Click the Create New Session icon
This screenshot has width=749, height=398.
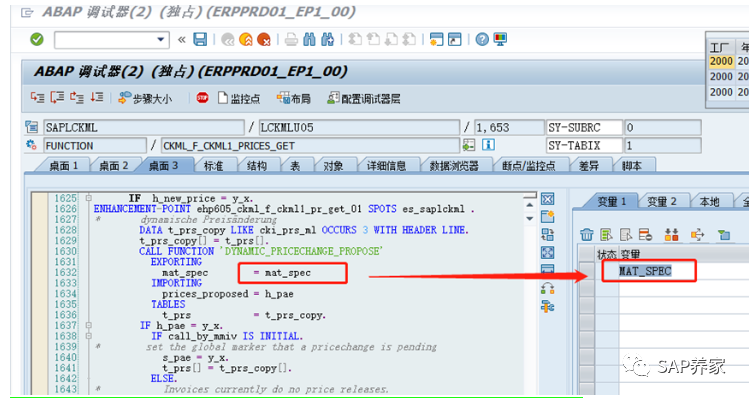click(x=436, y=39)
